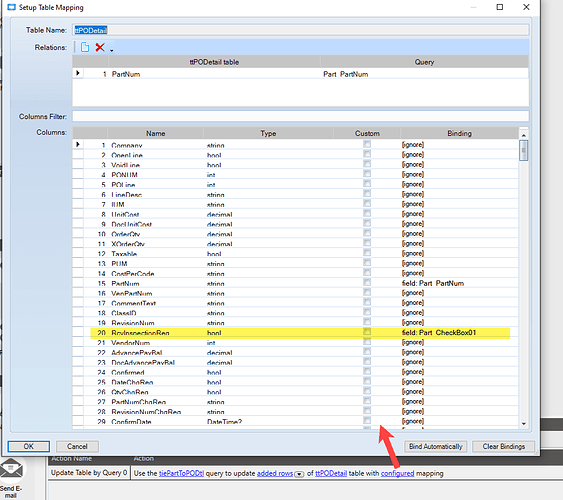Screen dimensions: 563x500
Task: Click the red delete relation icon
Action: tap(100, 47)
